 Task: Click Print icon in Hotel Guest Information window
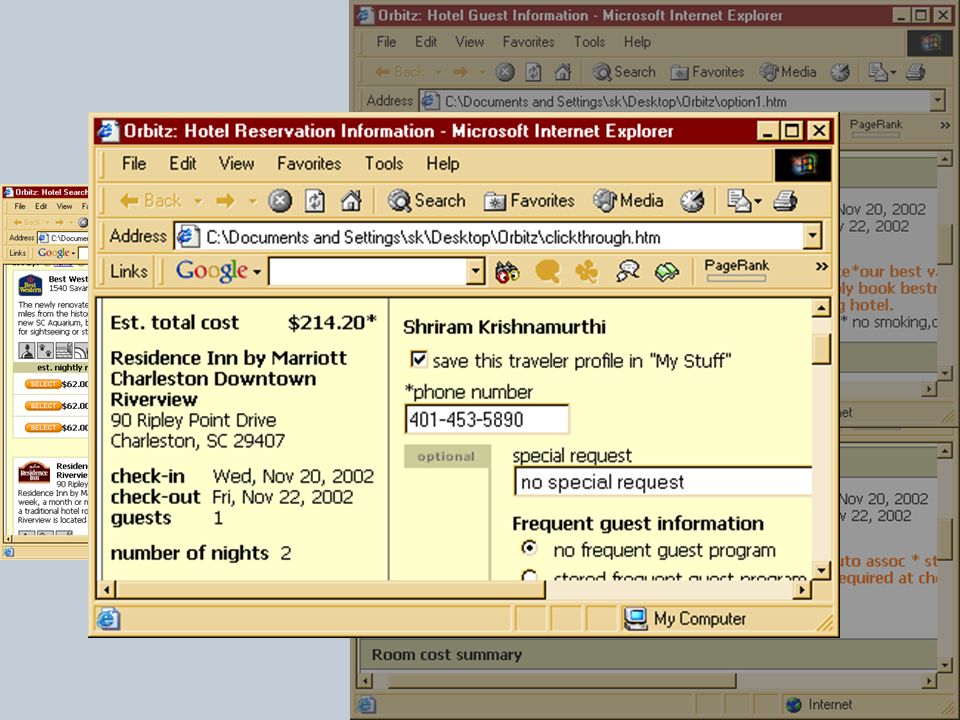point(915,72)
